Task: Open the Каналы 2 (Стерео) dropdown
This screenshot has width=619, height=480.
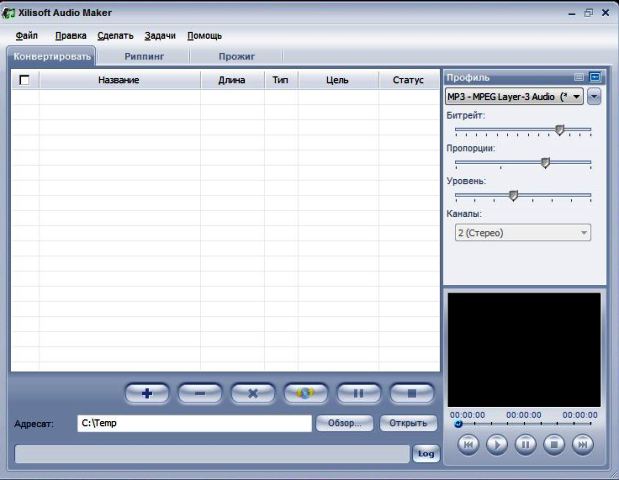Action: (523, 232)
